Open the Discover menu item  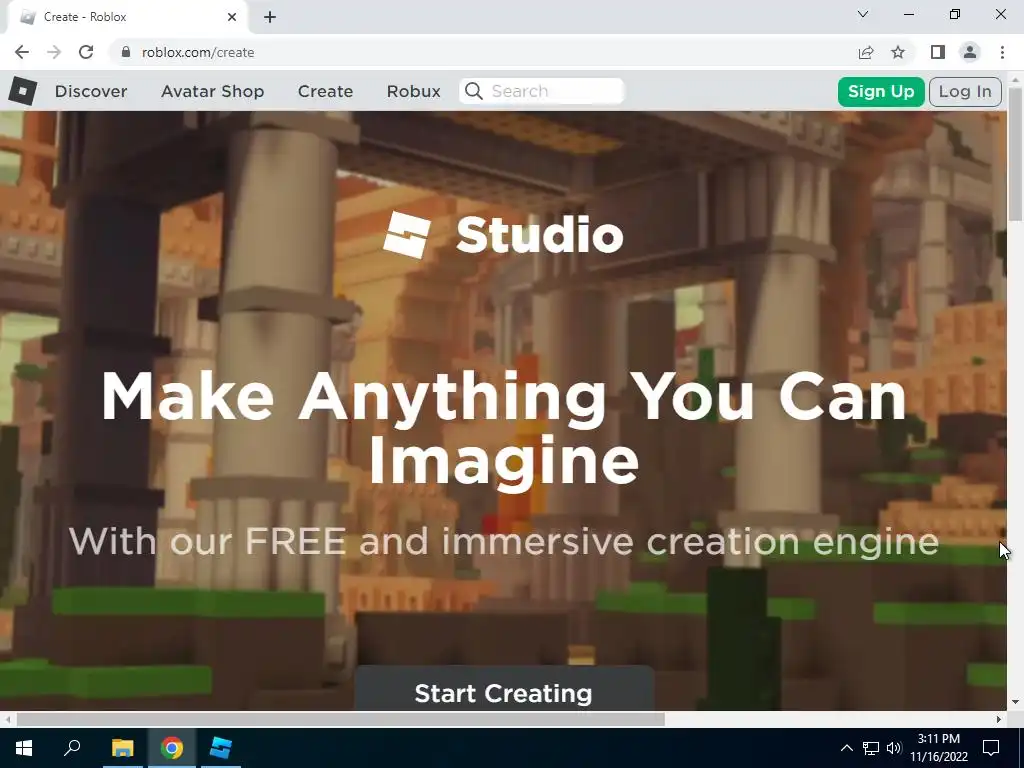click(x=91, y=91)
